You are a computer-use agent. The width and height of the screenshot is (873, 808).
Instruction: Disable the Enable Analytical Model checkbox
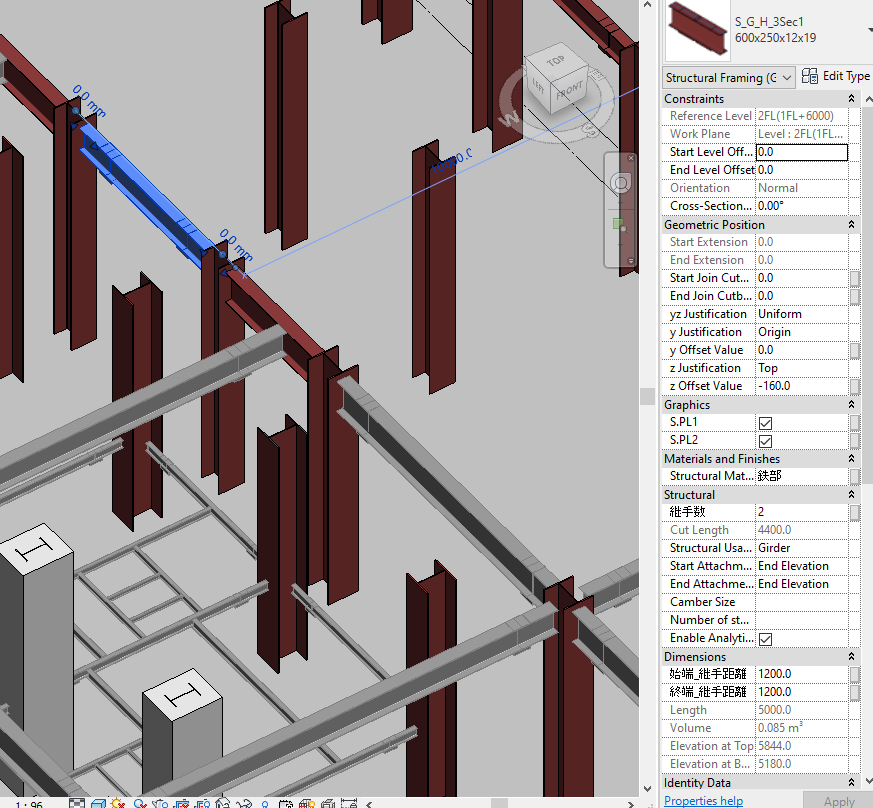pyautogui.click(x=765, y=638)
